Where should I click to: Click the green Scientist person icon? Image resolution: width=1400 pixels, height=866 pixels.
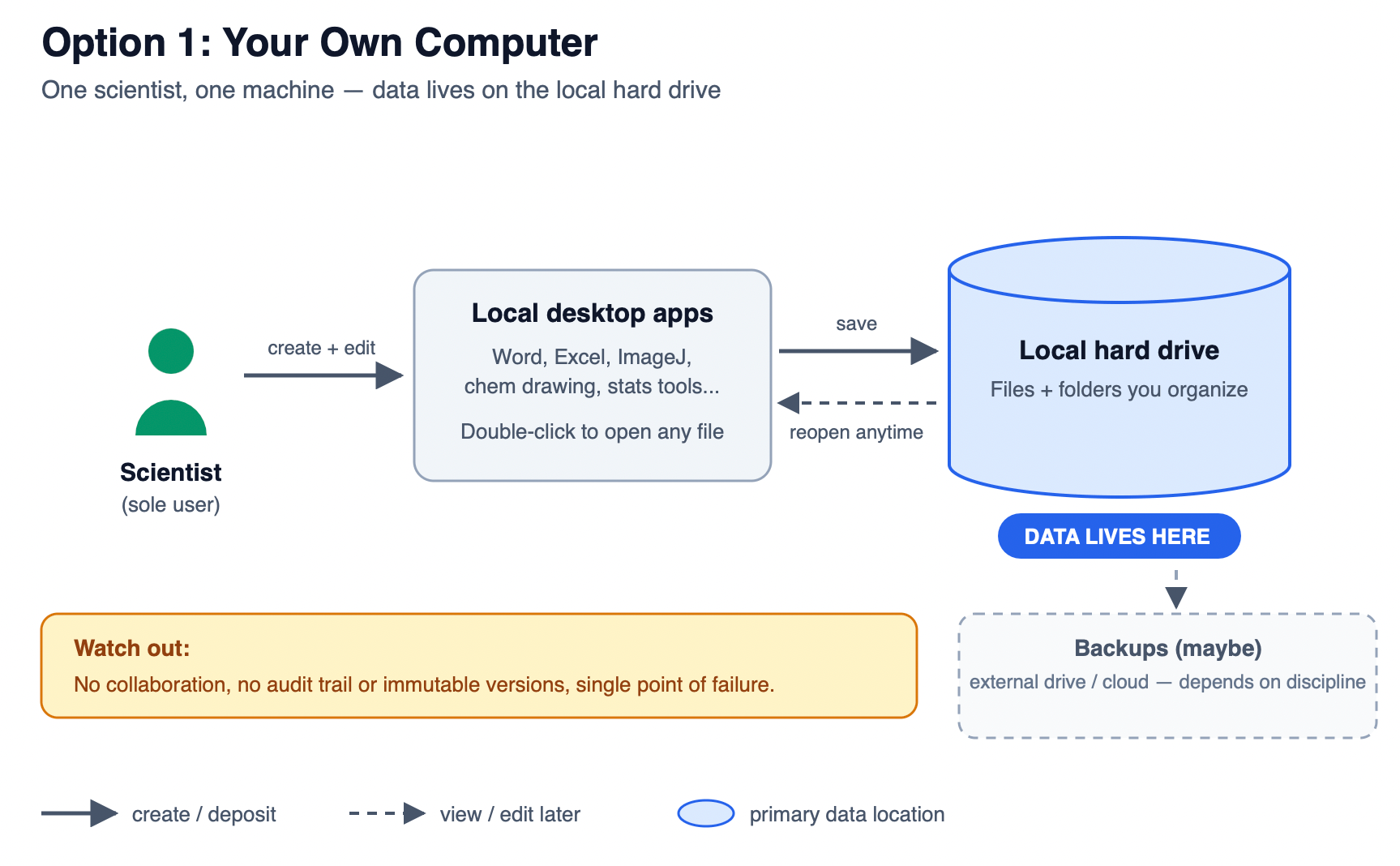171,382
